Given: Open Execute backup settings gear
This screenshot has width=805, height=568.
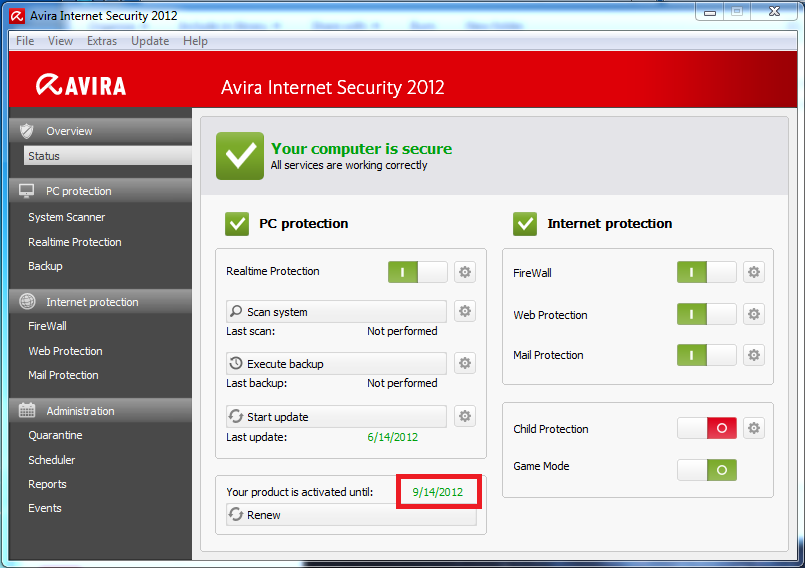Looking at the screenshot, I should [x=465, y=363].
